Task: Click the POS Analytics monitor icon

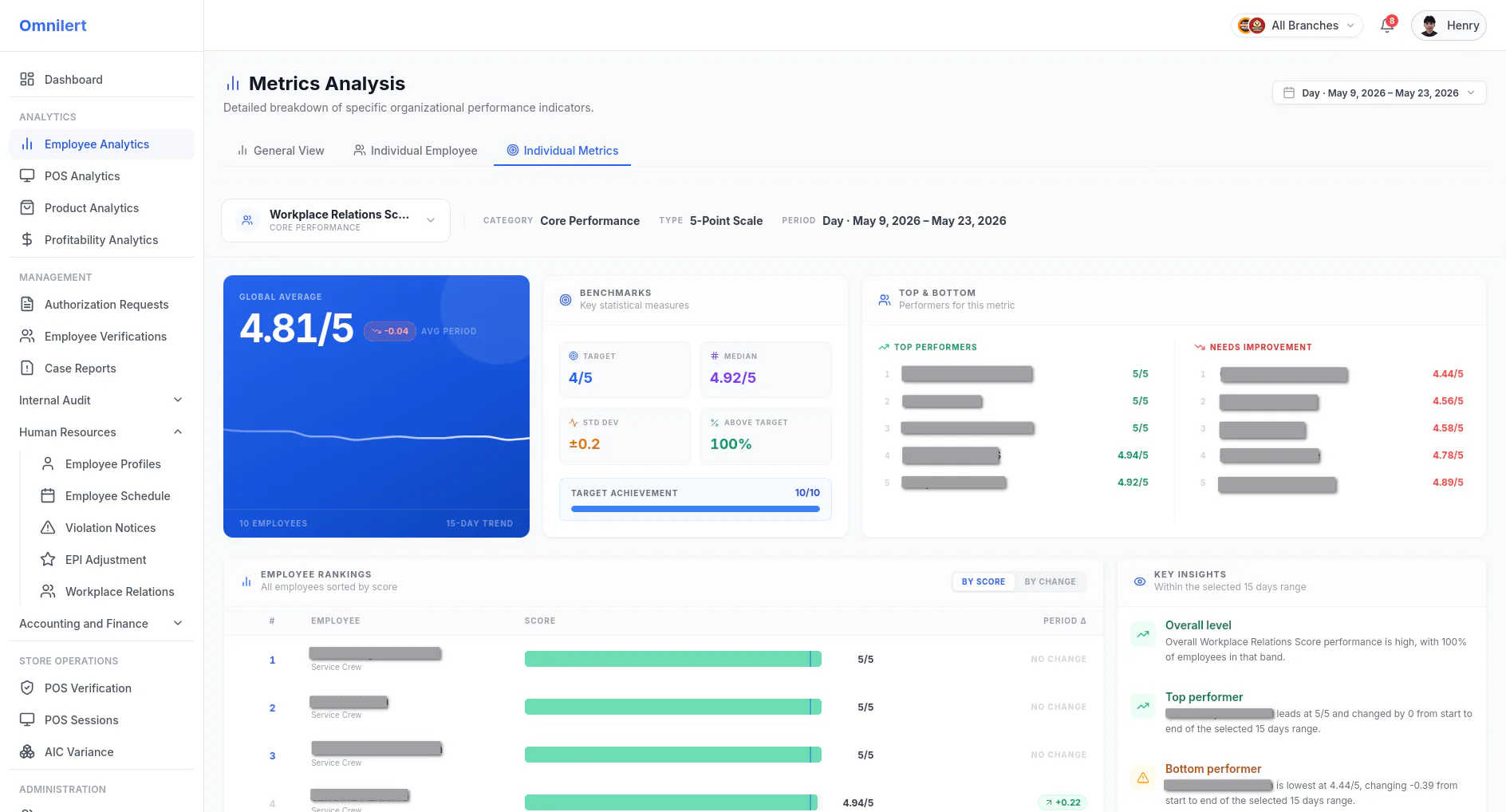Action: click(27, 175)
